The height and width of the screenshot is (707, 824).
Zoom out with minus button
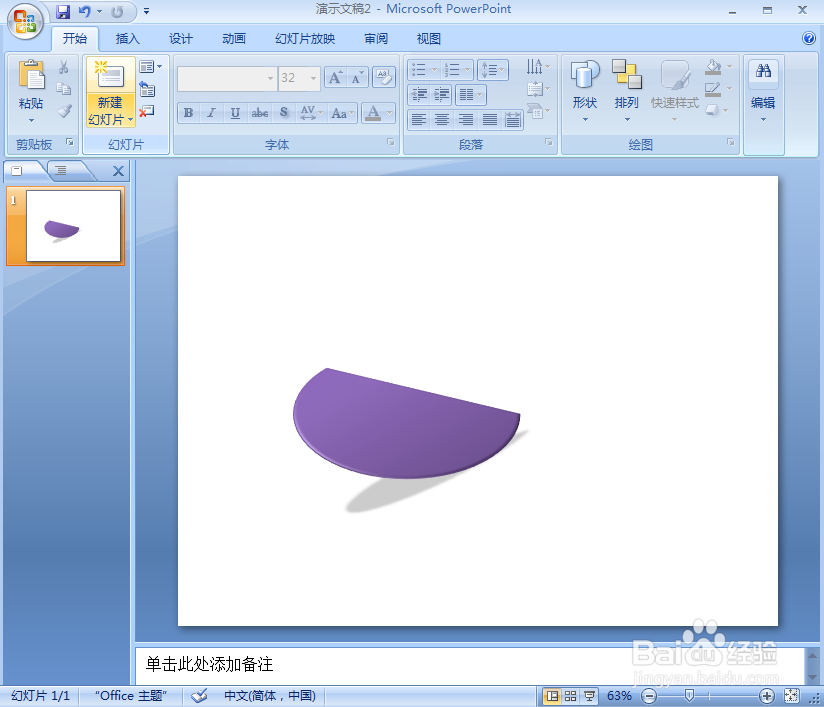tap(650, 696)
